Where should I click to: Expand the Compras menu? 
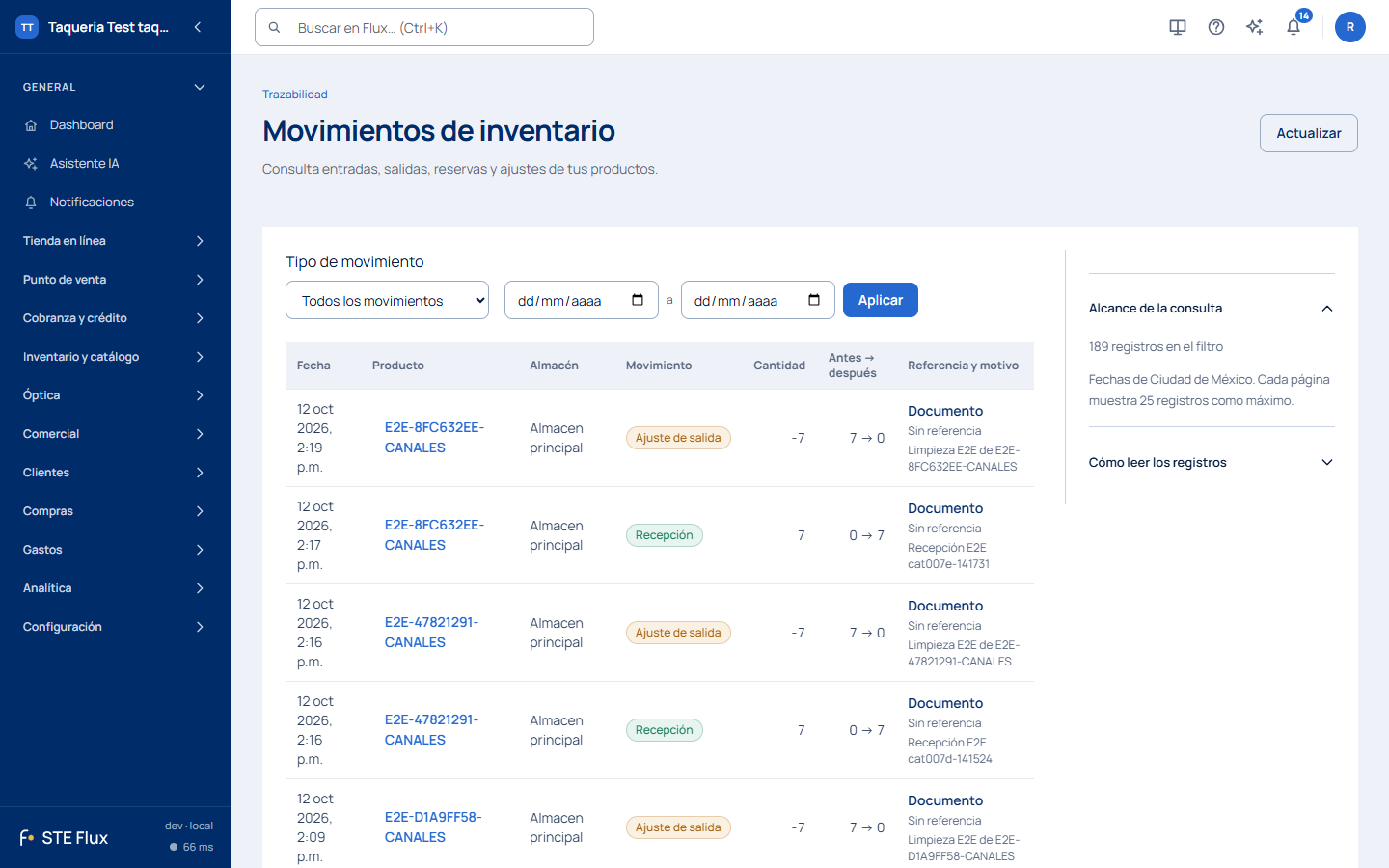pos(116,511)
